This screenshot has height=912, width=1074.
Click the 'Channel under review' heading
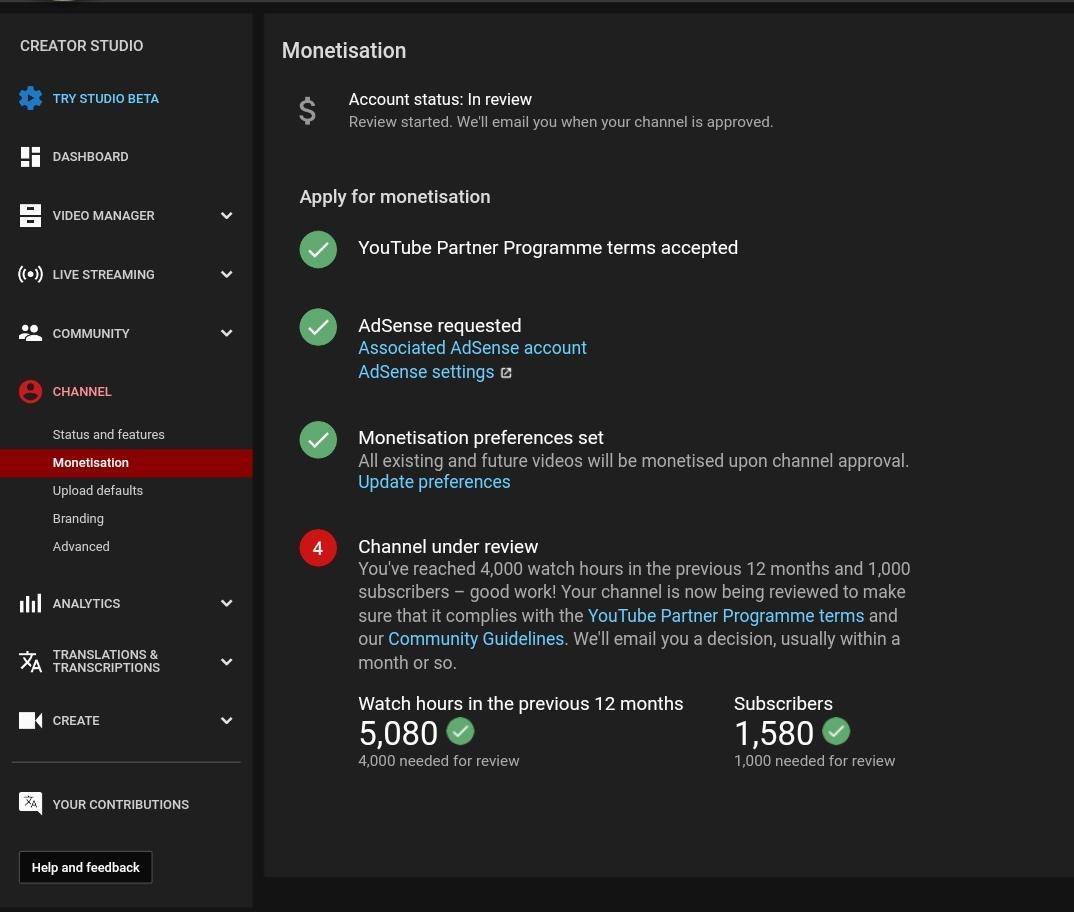coord(448,547)
